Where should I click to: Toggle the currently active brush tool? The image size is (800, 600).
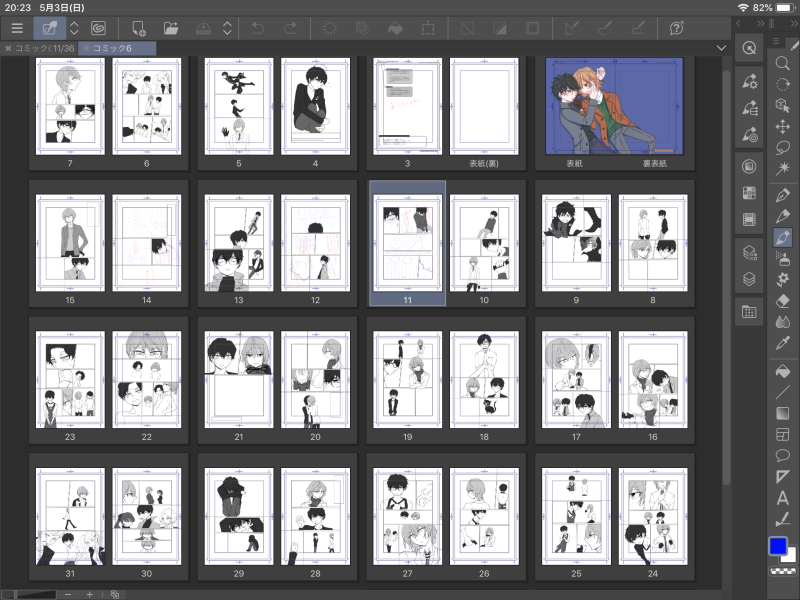coord(782,237)
